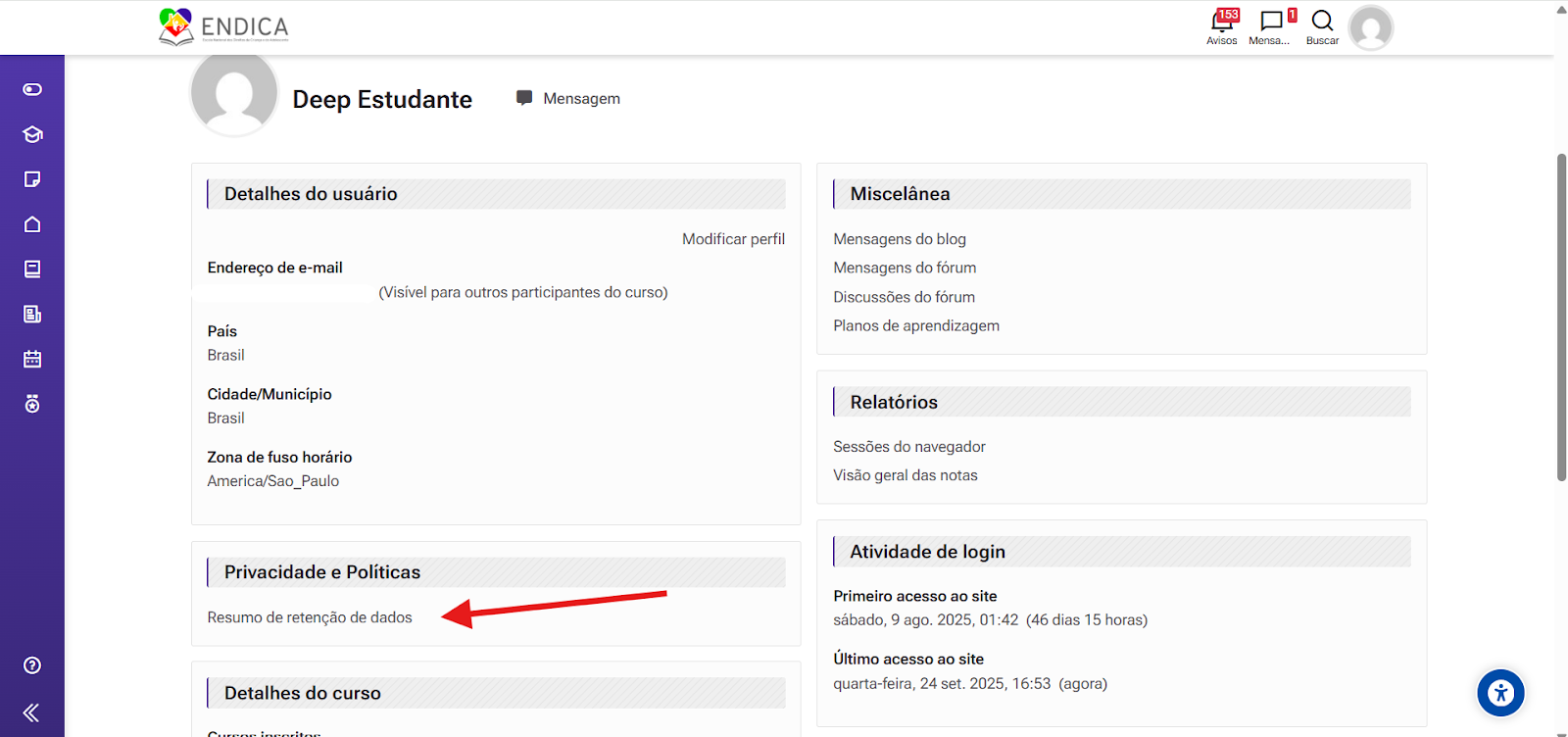Open Mensagens do fórum link
1568x737 pixels.
click(x=905, y=268)
